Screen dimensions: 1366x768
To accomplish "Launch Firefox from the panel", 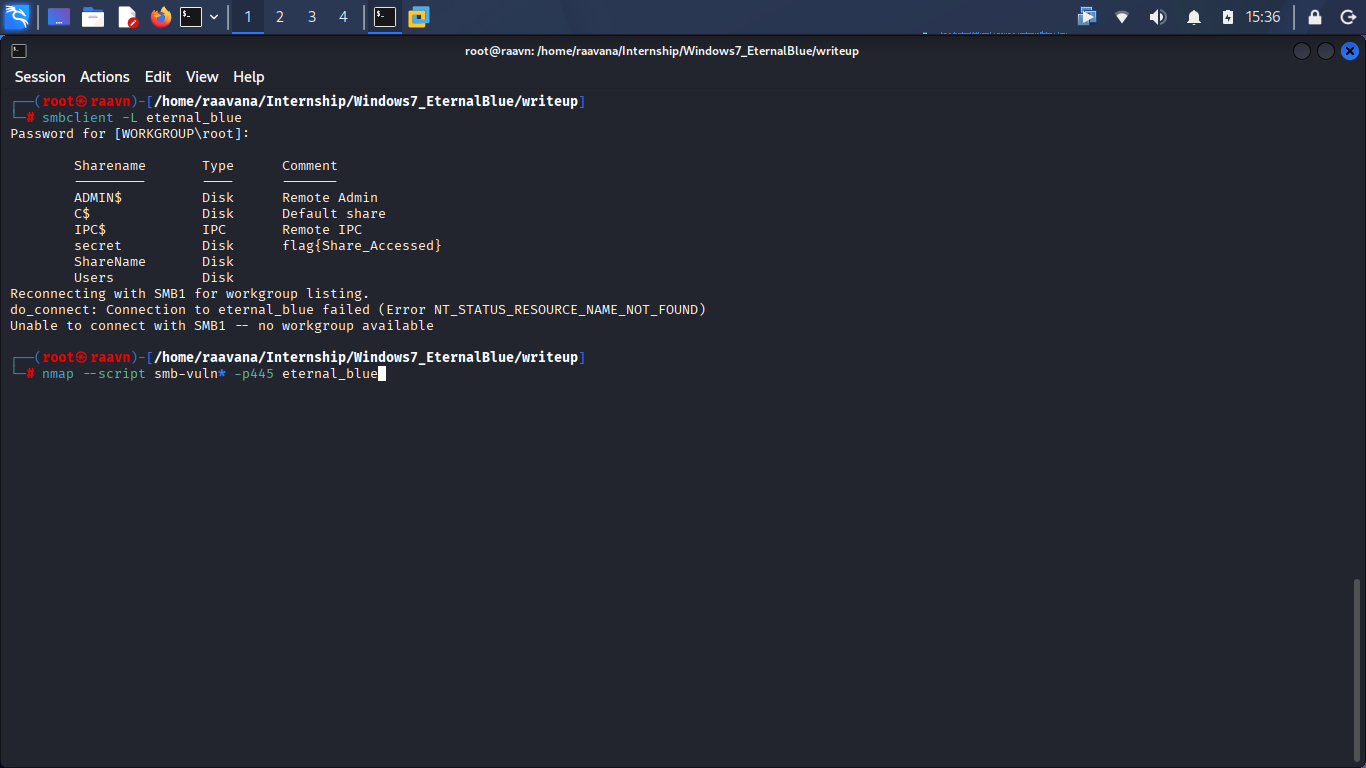I will [160, 17].
